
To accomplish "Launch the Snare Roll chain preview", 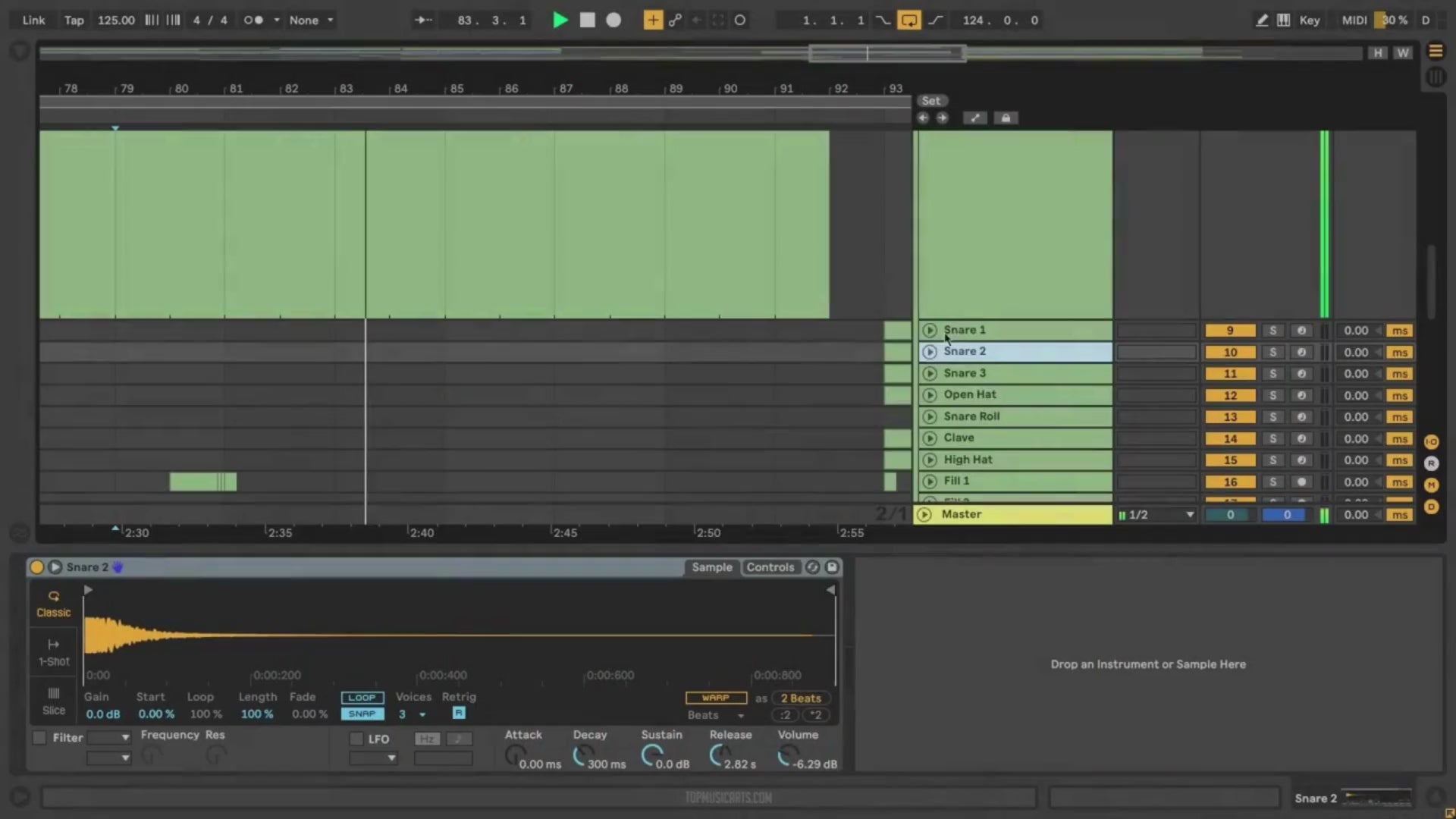I will click(930, 416).
